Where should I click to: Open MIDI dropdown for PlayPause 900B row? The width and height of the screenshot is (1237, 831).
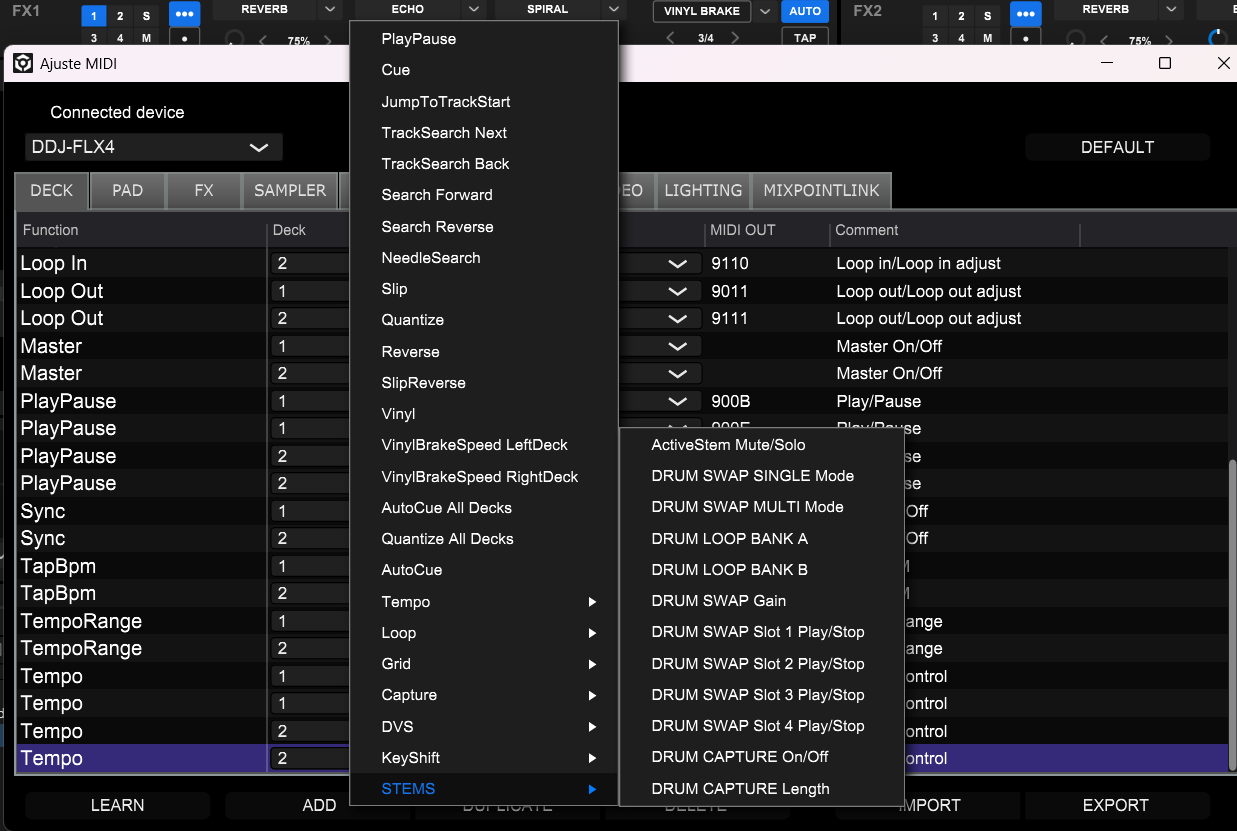pos(677,401)
